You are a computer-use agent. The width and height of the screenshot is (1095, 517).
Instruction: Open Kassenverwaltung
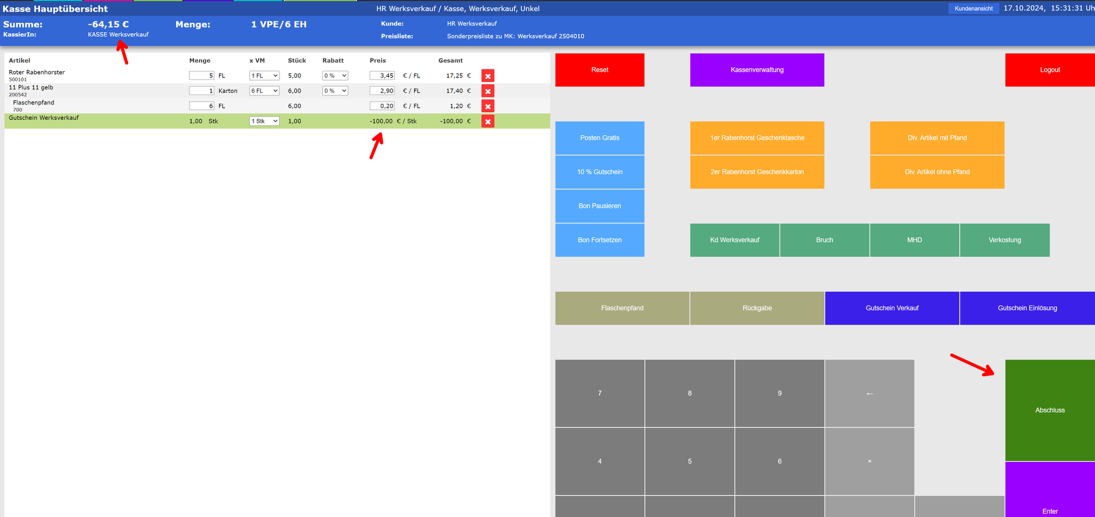click(x=757, y=70)
